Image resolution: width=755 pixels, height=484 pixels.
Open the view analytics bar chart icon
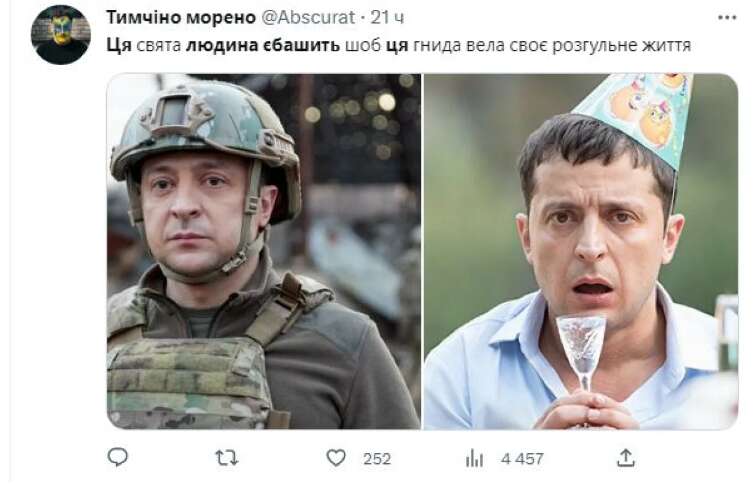coord(474,458)
